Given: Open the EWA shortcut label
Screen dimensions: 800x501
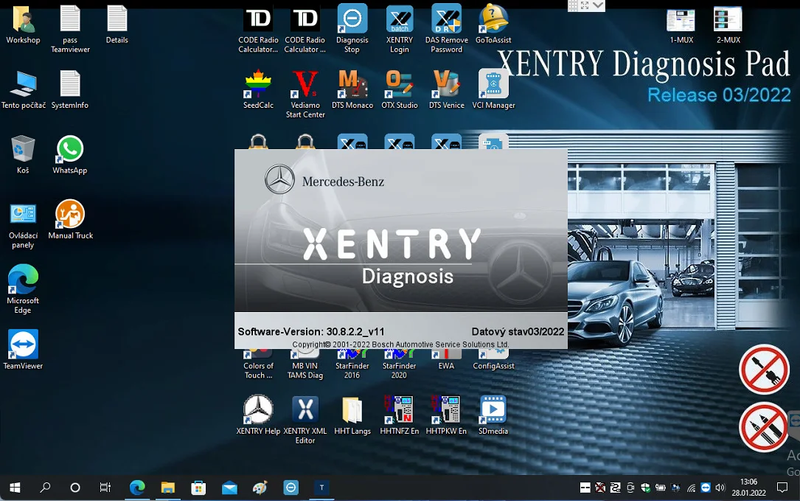Looking at the screenshot, I should point(446,366).
